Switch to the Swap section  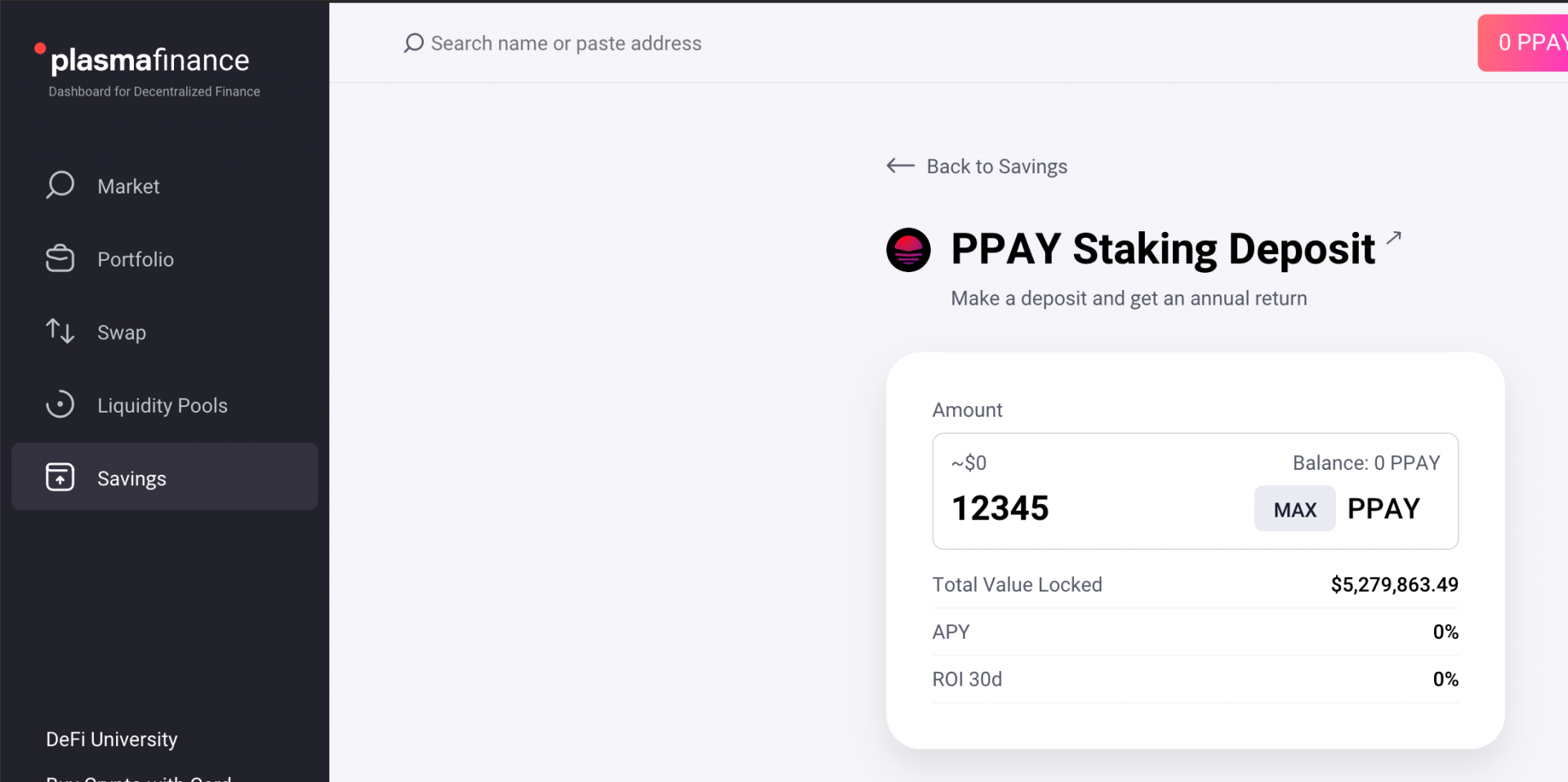coord(121,332)
